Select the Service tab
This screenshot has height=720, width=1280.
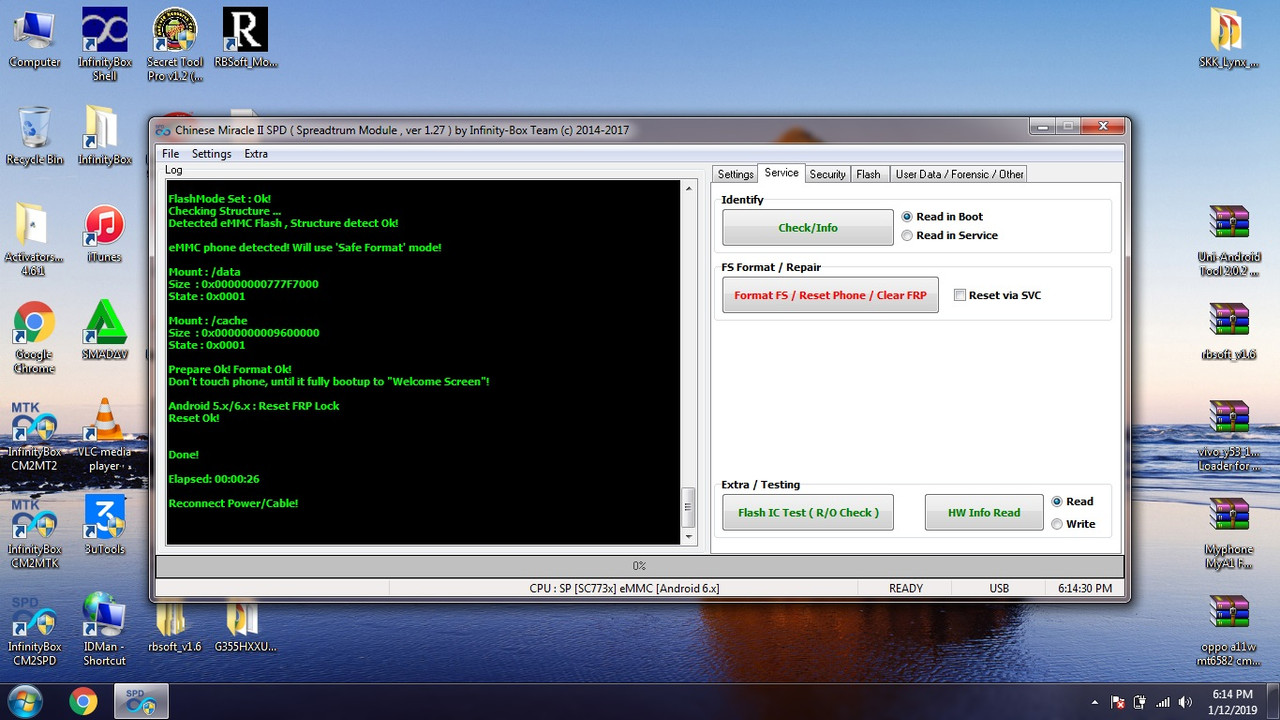(781, 173)
